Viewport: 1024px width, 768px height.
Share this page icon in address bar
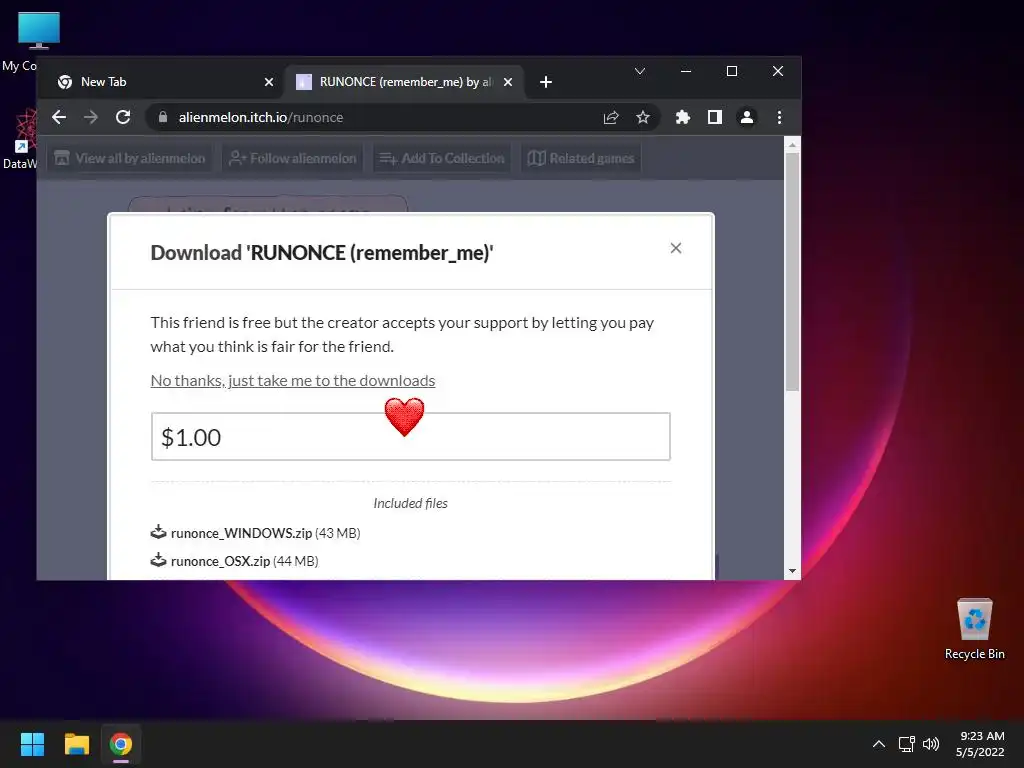tap(611, 118)
